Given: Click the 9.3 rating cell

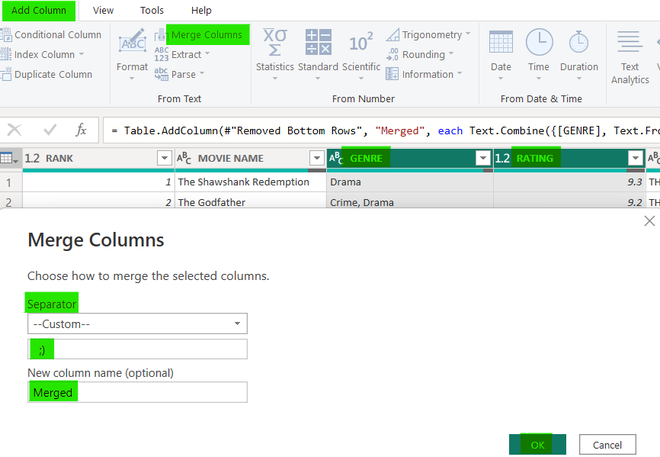Looking at the screenshot, I should [569, 182].
